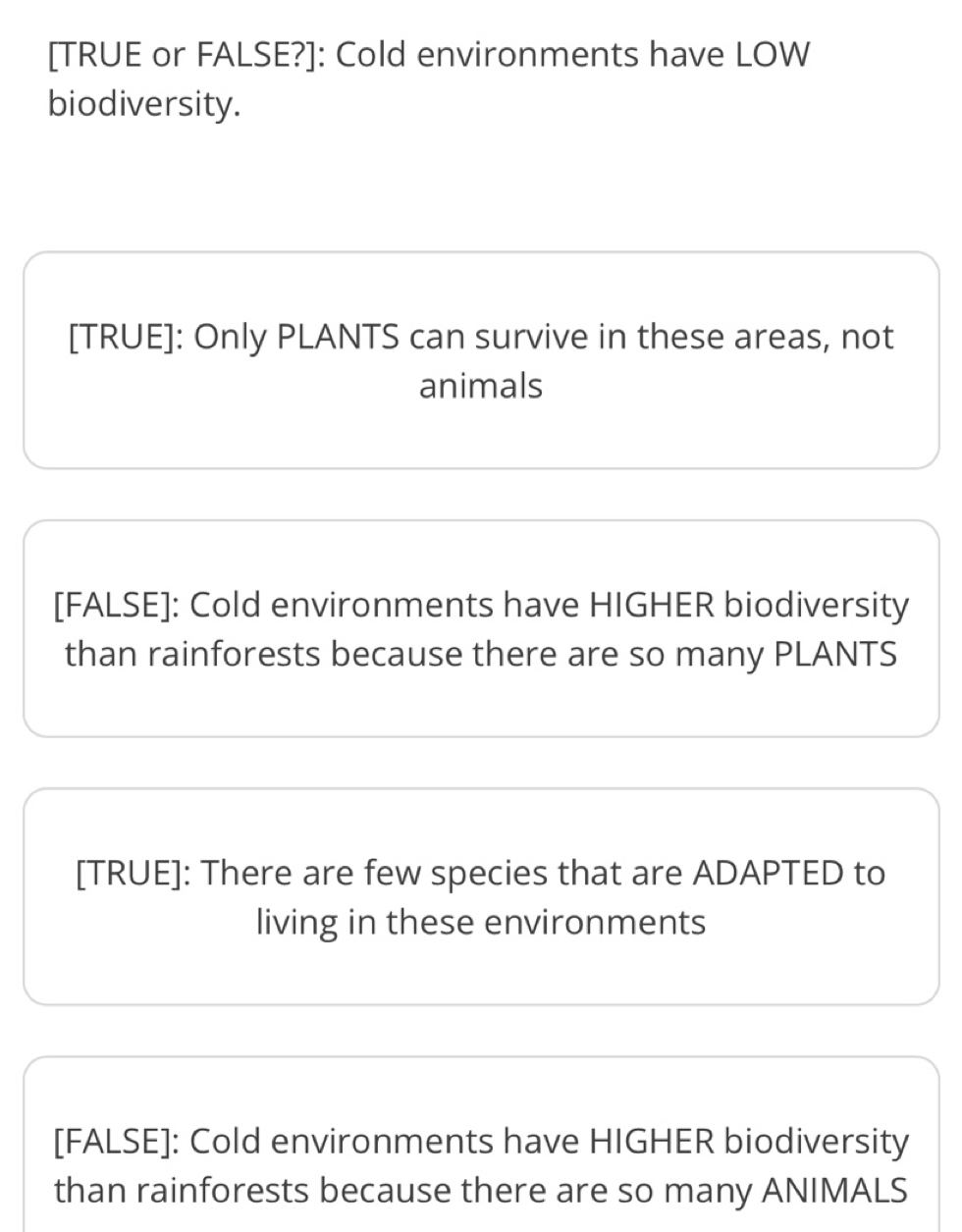Click the [FALSE] label on the many PLANTS card
Screen dimensions: 962x1232
(115, 606)
